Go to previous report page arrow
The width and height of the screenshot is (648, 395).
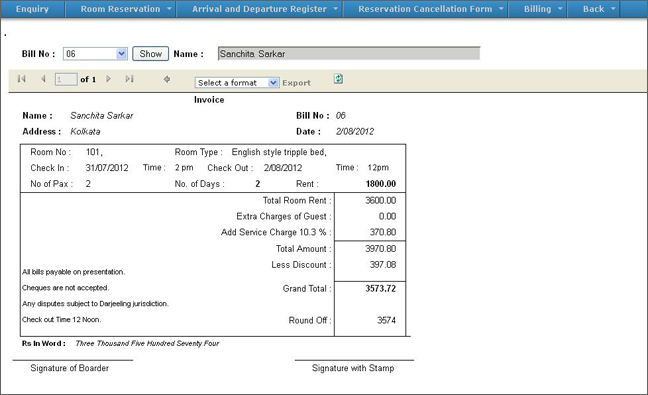[43, 79]
